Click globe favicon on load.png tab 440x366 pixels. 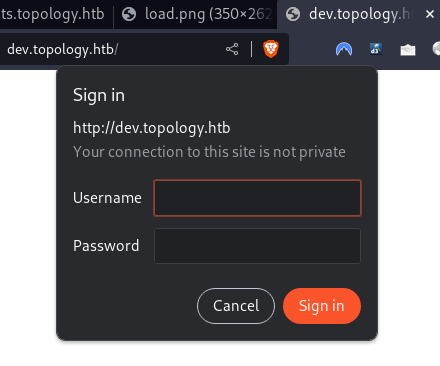click(x=129, y=14)
